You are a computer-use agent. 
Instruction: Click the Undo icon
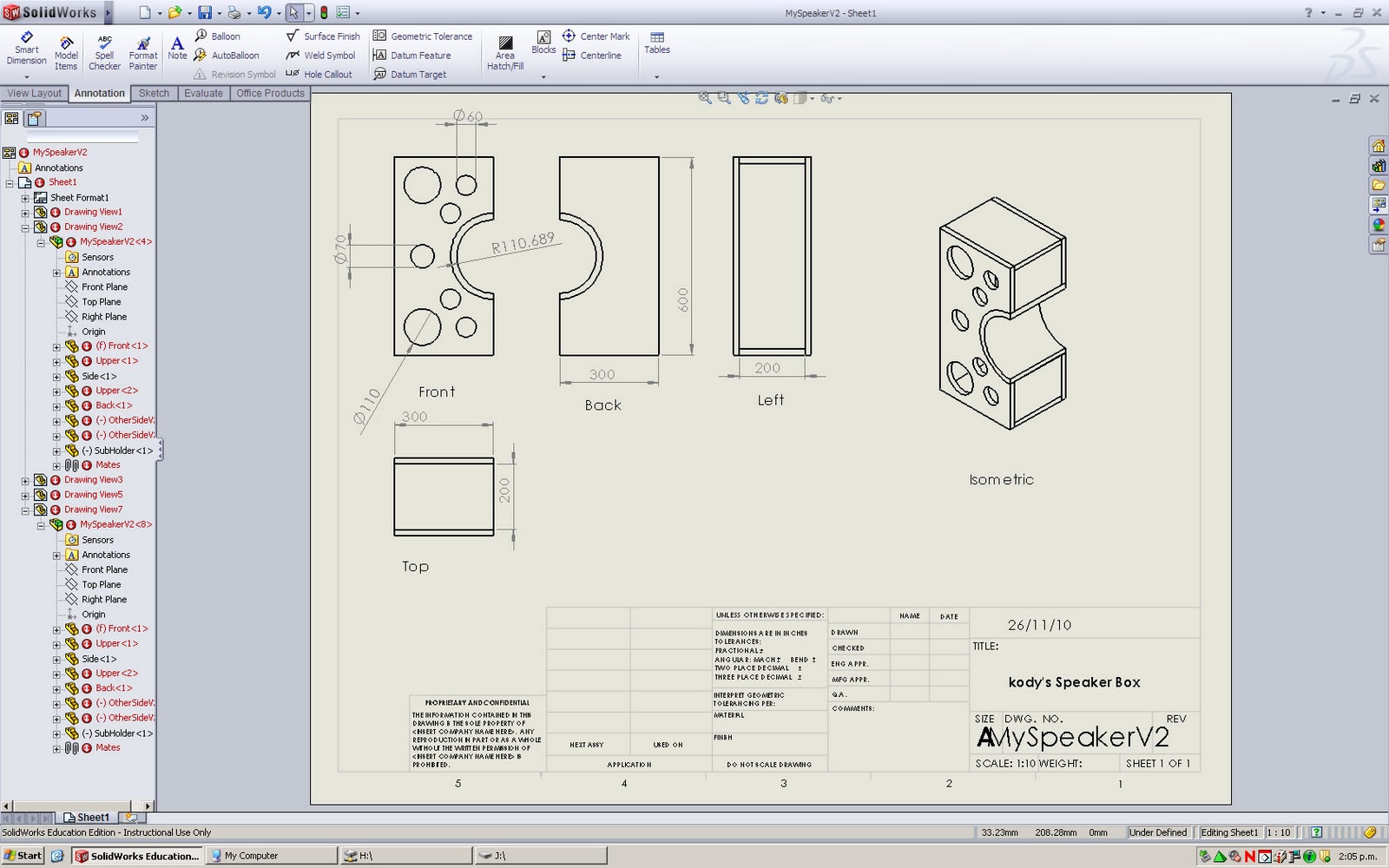(264, 12)
